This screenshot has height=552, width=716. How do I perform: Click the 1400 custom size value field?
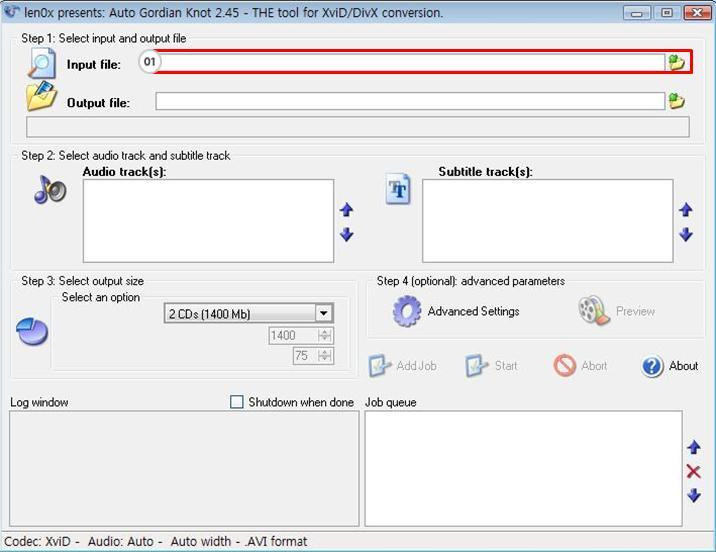[293, 336]
